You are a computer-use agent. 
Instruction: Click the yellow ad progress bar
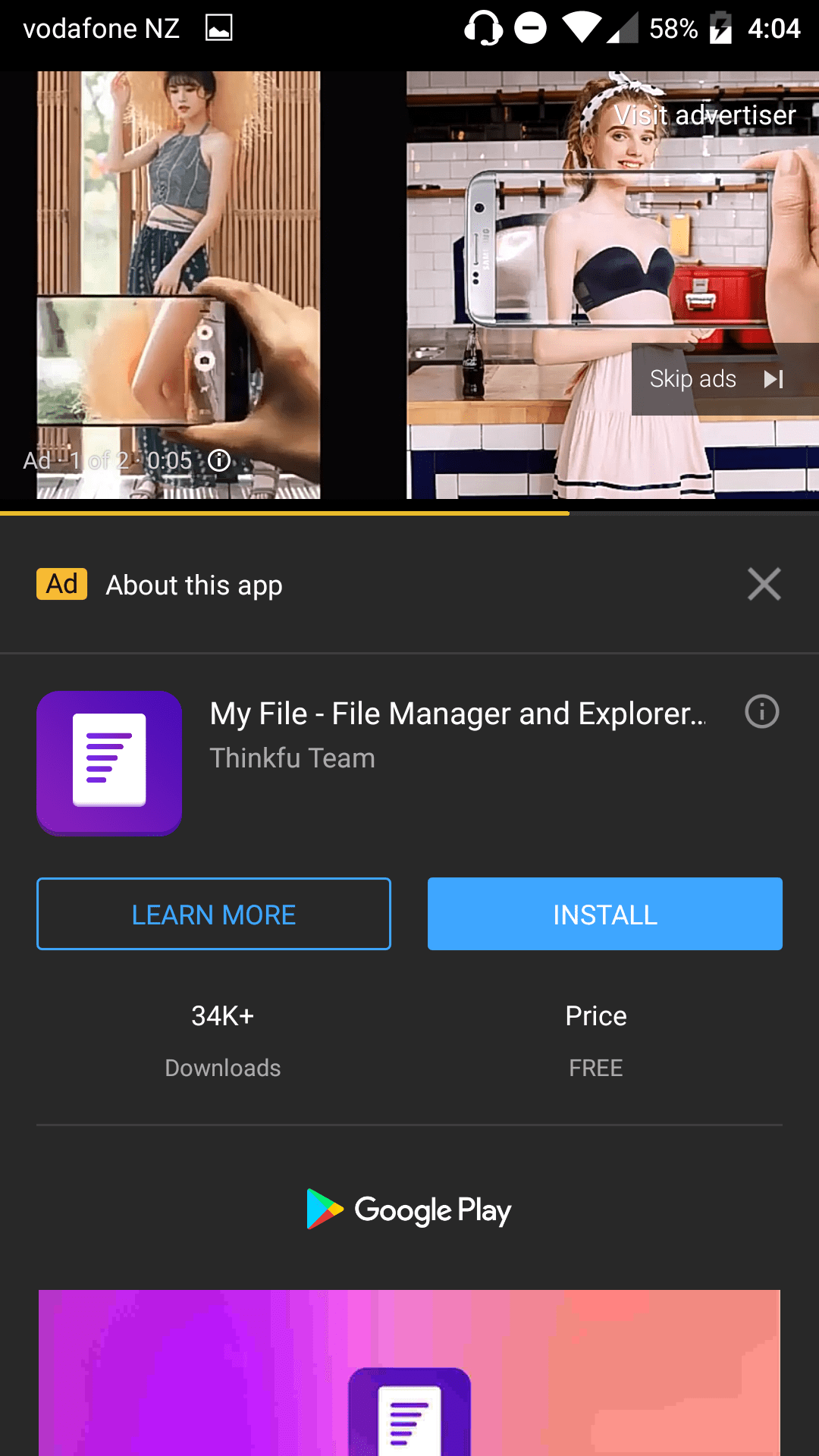(x=284, y=513)
